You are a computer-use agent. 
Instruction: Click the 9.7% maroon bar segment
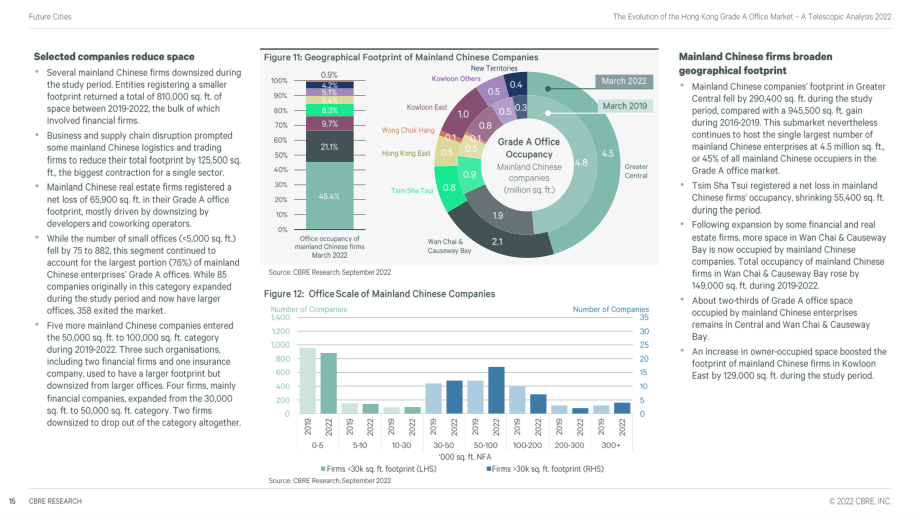click(x=330, y=124)
